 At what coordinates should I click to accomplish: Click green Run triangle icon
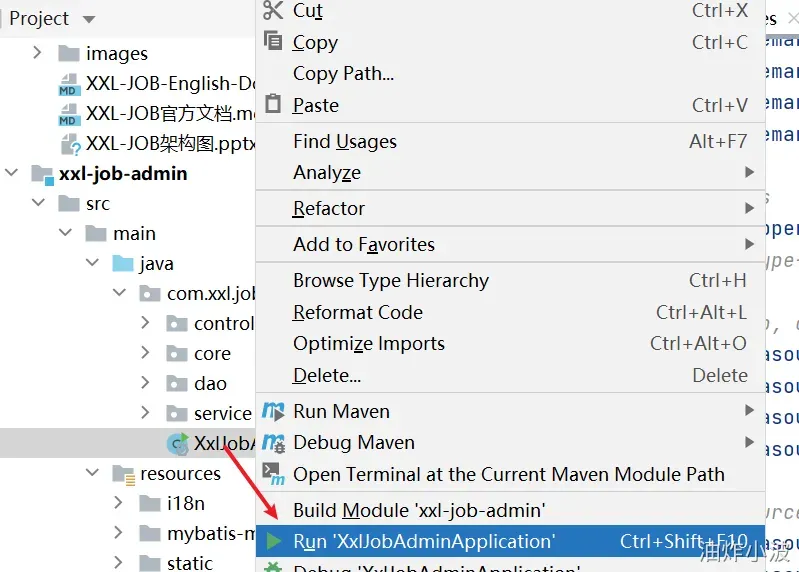[274, 541]
